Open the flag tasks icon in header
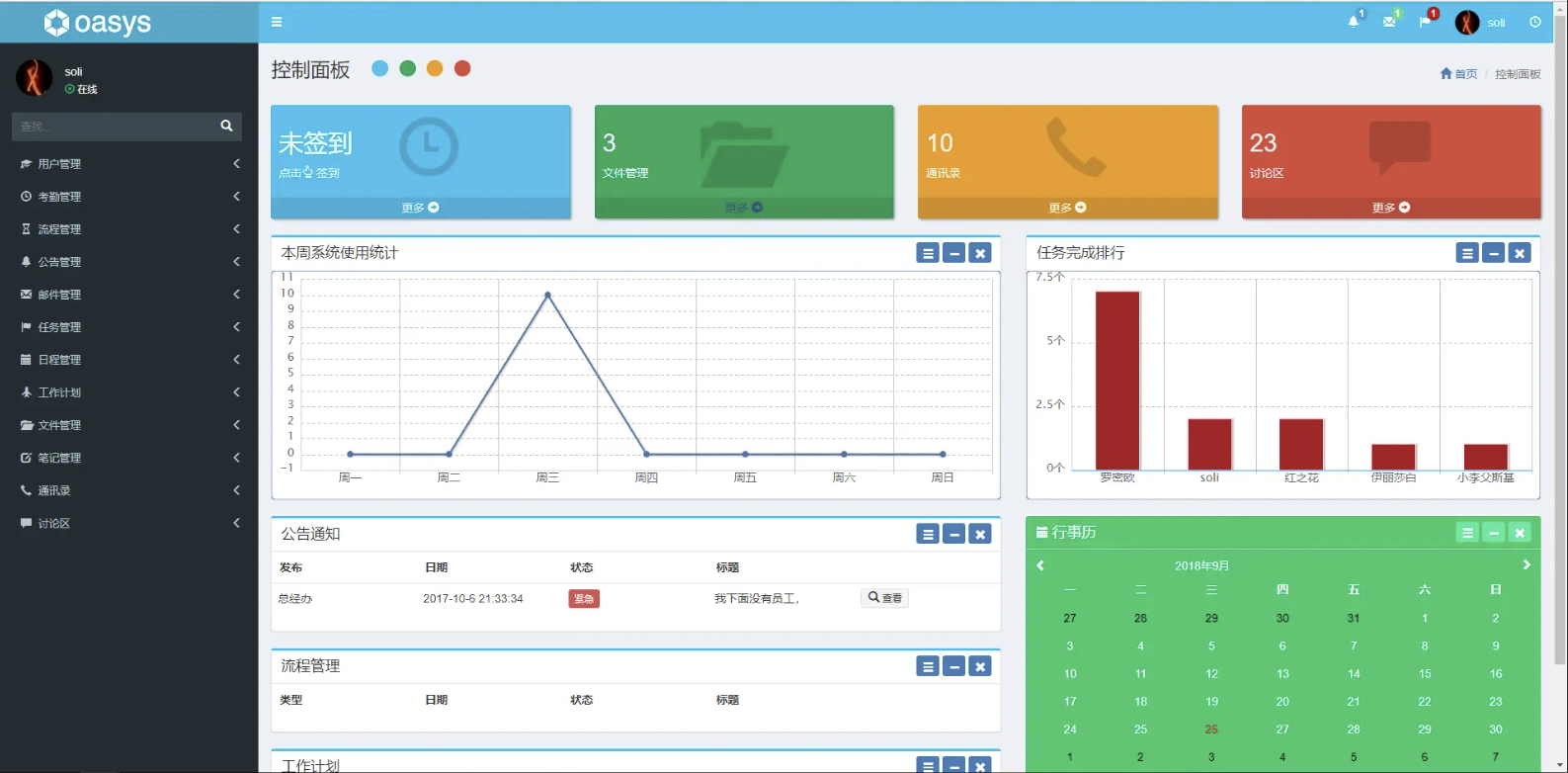This screenshot has height=773, width=1568. click(1425, 22)
